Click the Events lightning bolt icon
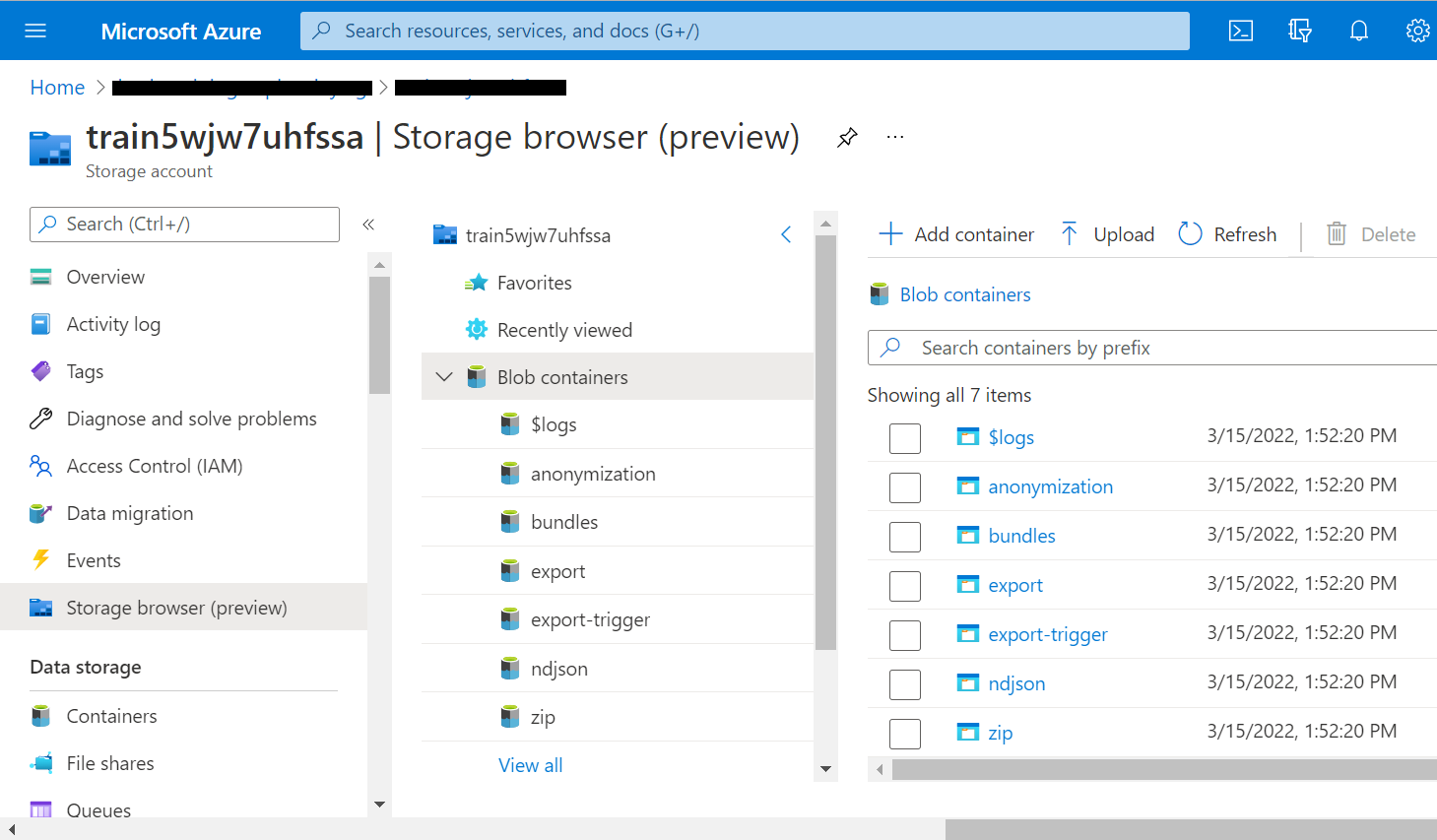This screenshot has width=1437, height=840. pyautogui.click(x=41, y=560)
